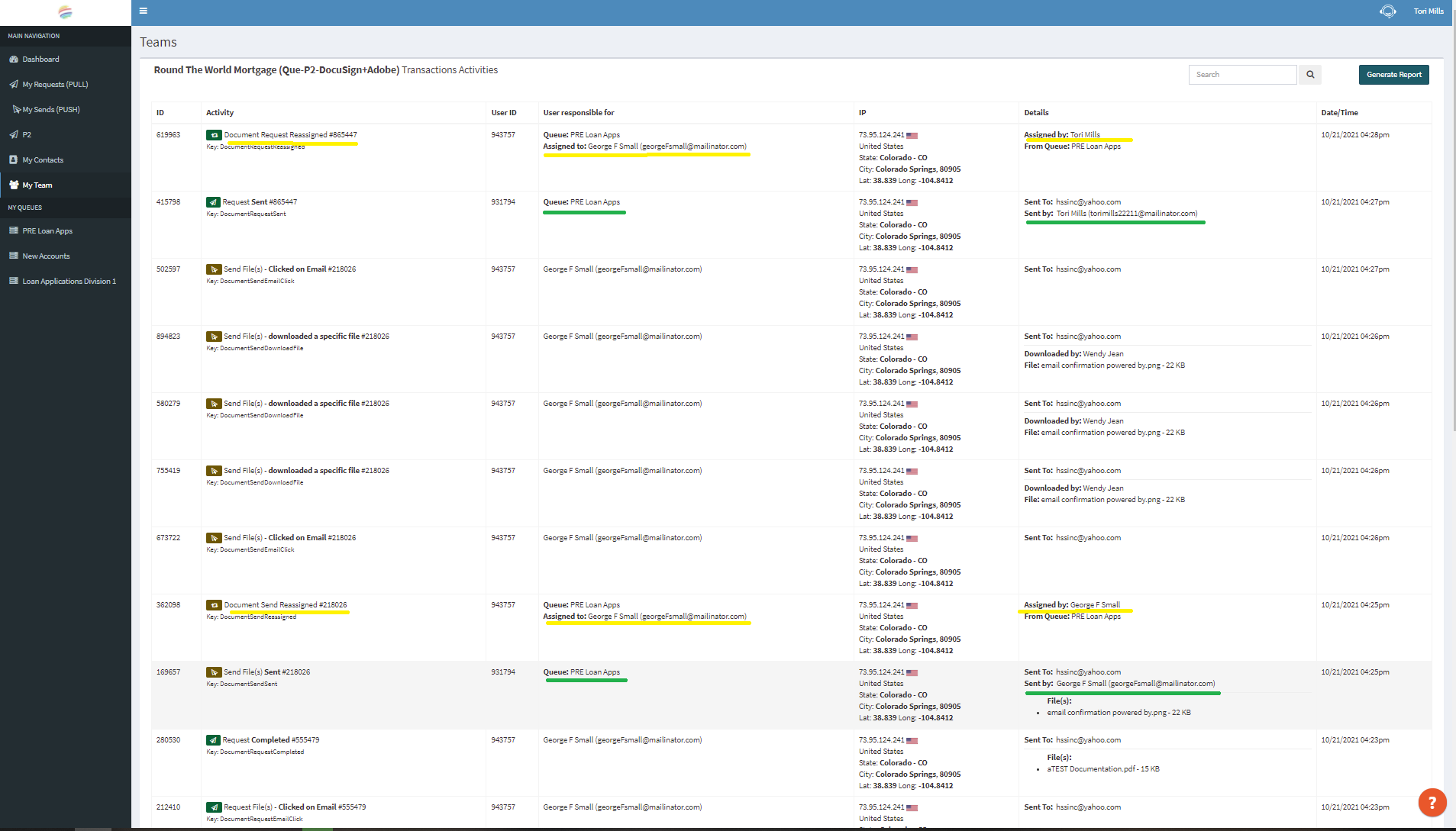The width and height of the screenshot is (1456, 831).
Task: Click the Teams page heading
Action: [x=158, y=43]
